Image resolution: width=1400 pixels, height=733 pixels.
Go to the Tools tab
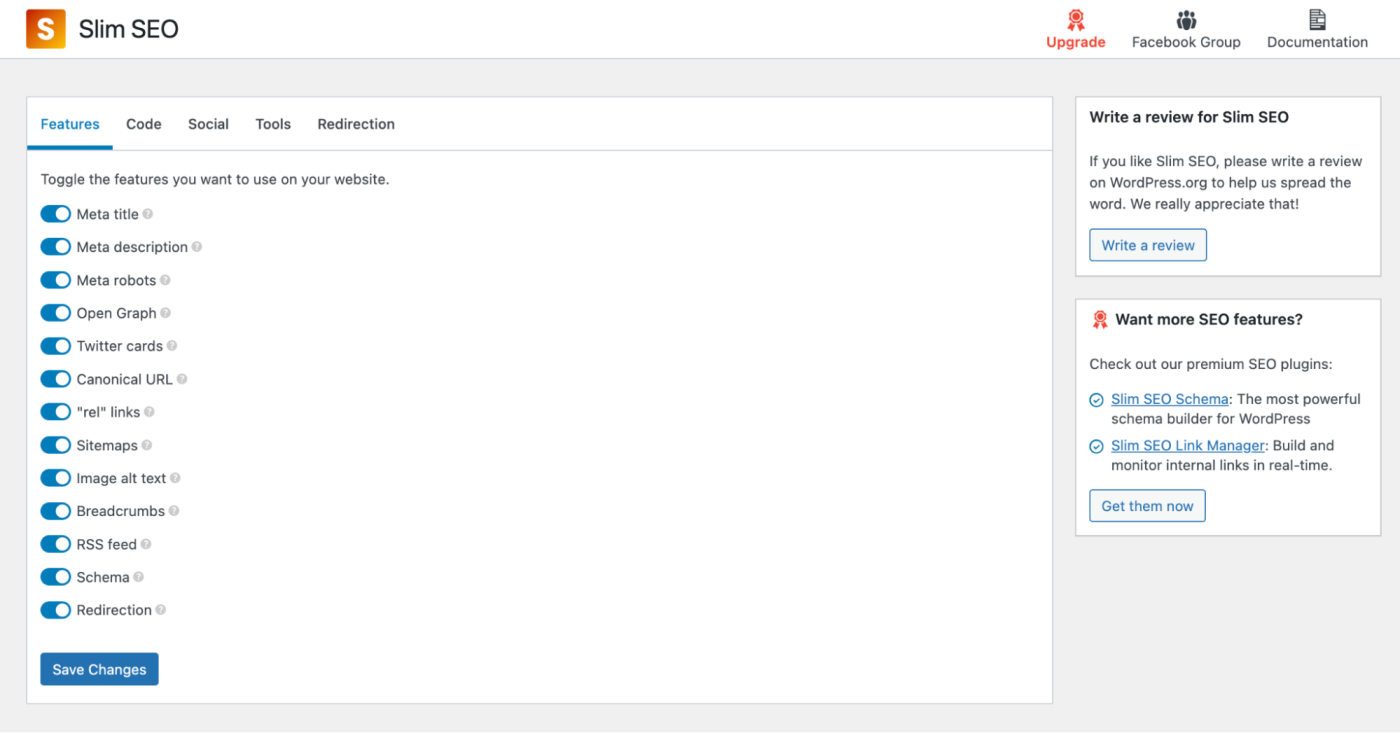[273, 124]
